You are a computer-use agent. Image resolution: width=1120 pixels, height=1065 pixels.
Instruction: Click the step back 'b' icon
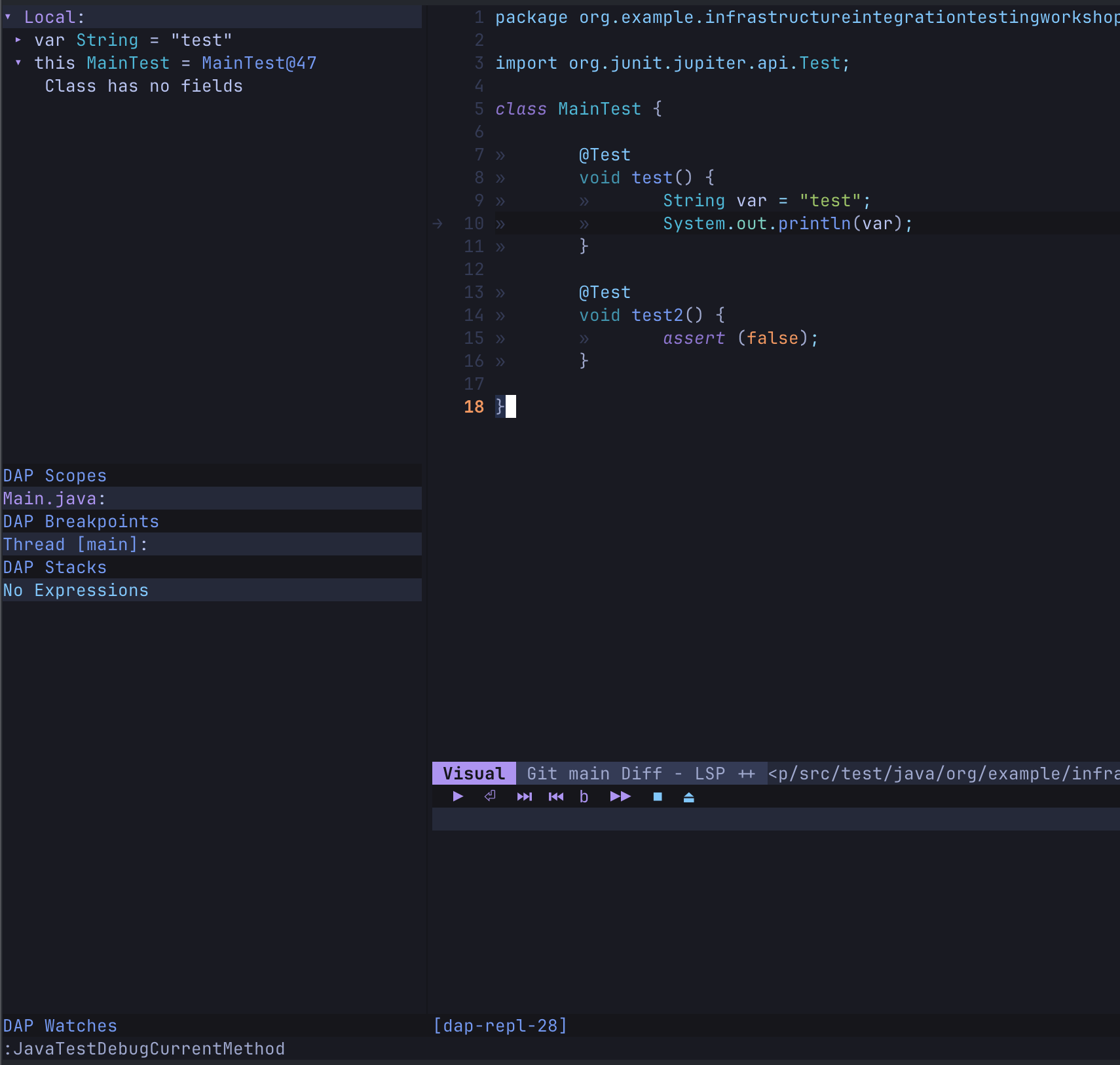584,796
